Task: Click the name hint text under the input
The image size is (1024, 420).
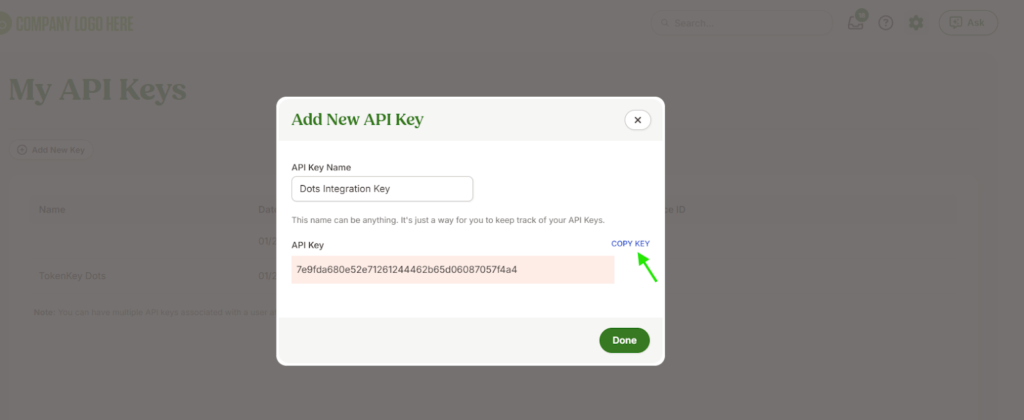Action: tap(448, 220)
